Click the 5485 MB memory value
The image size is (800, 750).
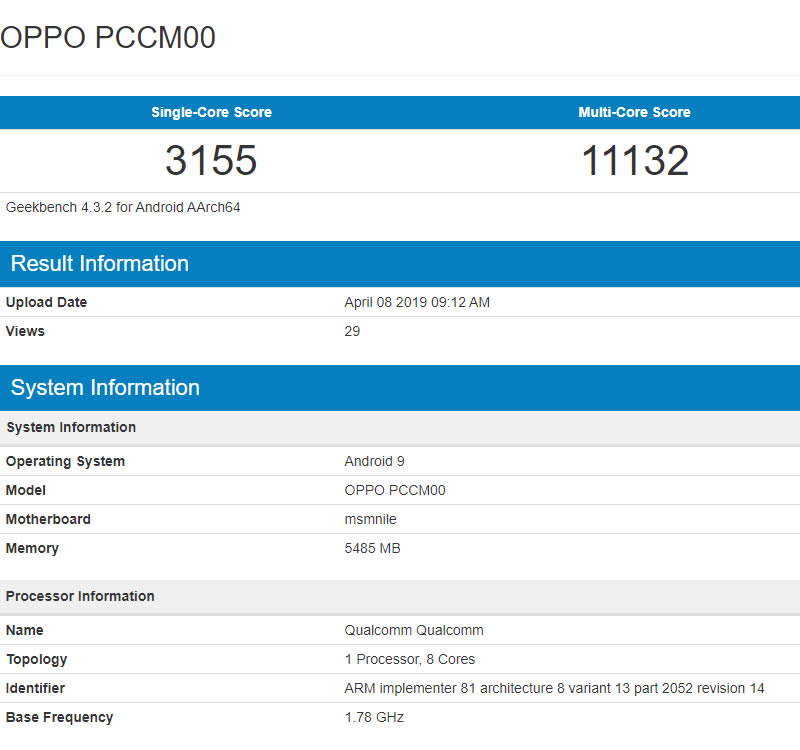coord(372,548)
